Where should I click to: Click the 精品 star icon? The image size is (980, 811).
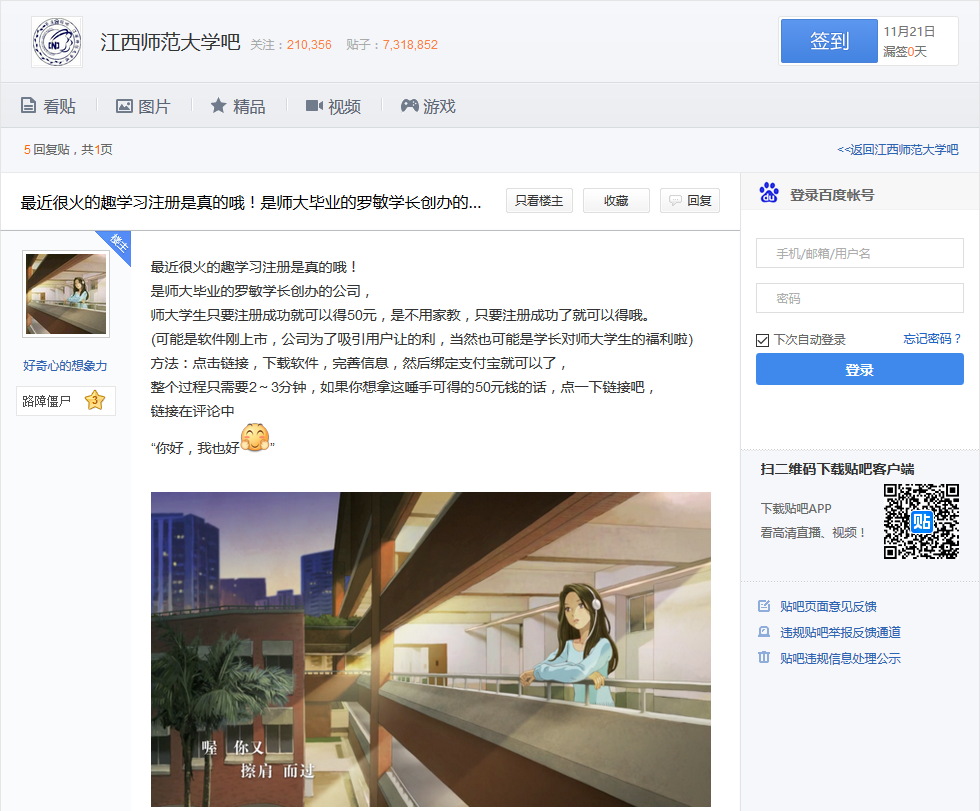[218, 106]
